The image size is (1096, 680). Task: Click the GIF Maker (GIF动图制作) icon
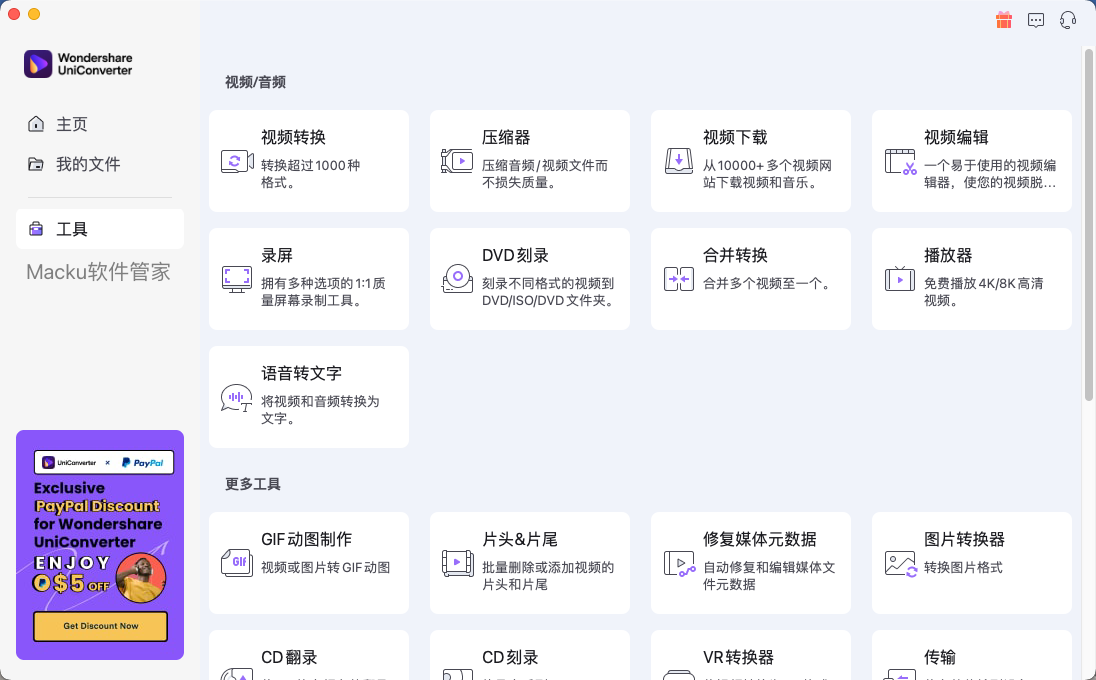237,563
